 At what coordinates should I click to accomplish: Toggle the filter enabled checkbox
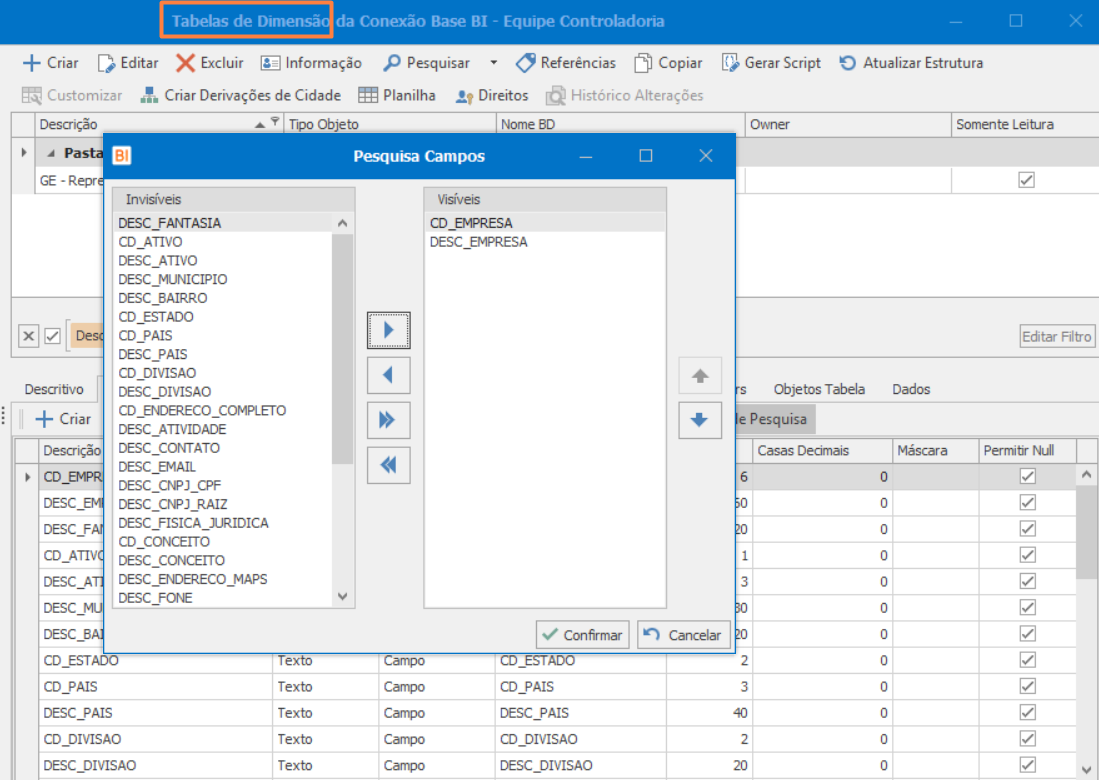coord(53,336)
